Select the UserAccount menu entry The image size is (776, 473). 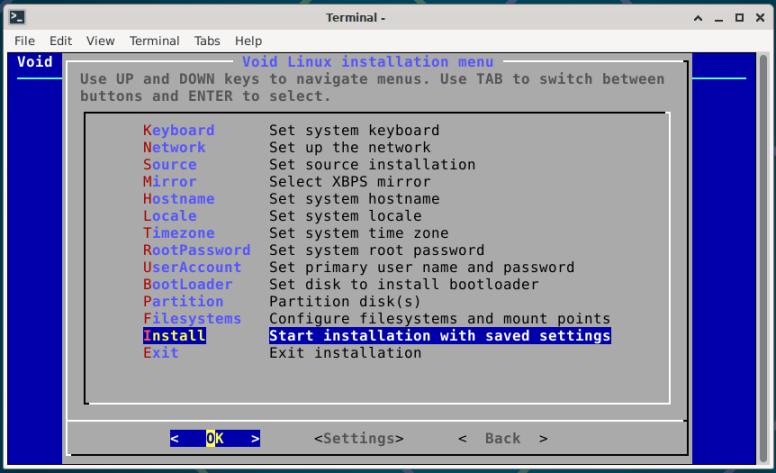click(x=192, y=267)
